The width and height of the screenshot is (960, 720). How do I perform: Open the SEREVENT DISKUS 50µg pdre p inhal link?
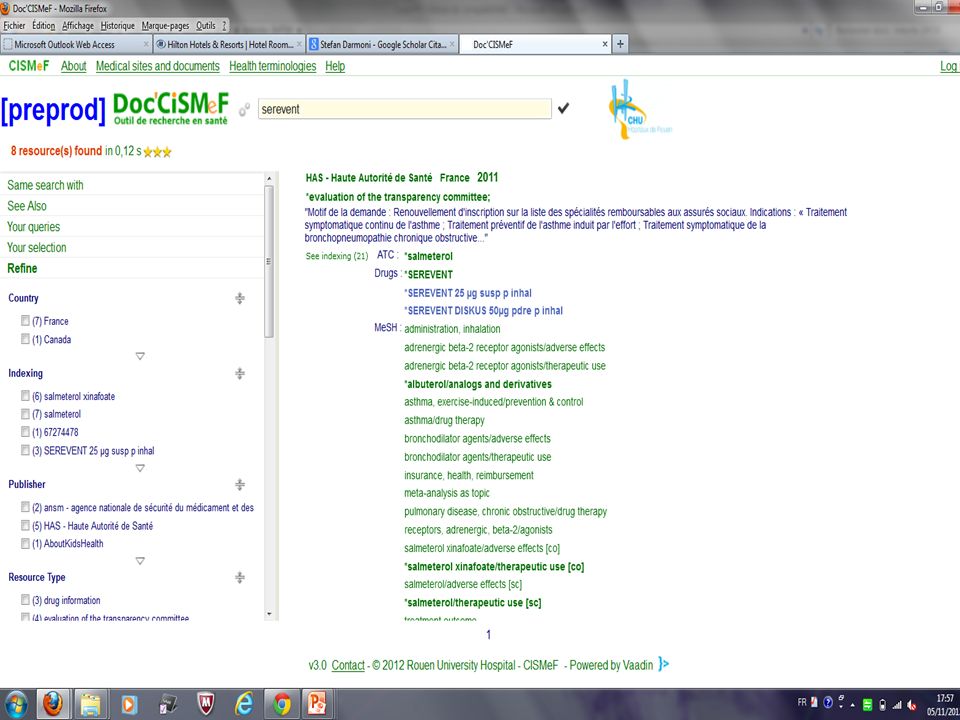pos(484,310)
